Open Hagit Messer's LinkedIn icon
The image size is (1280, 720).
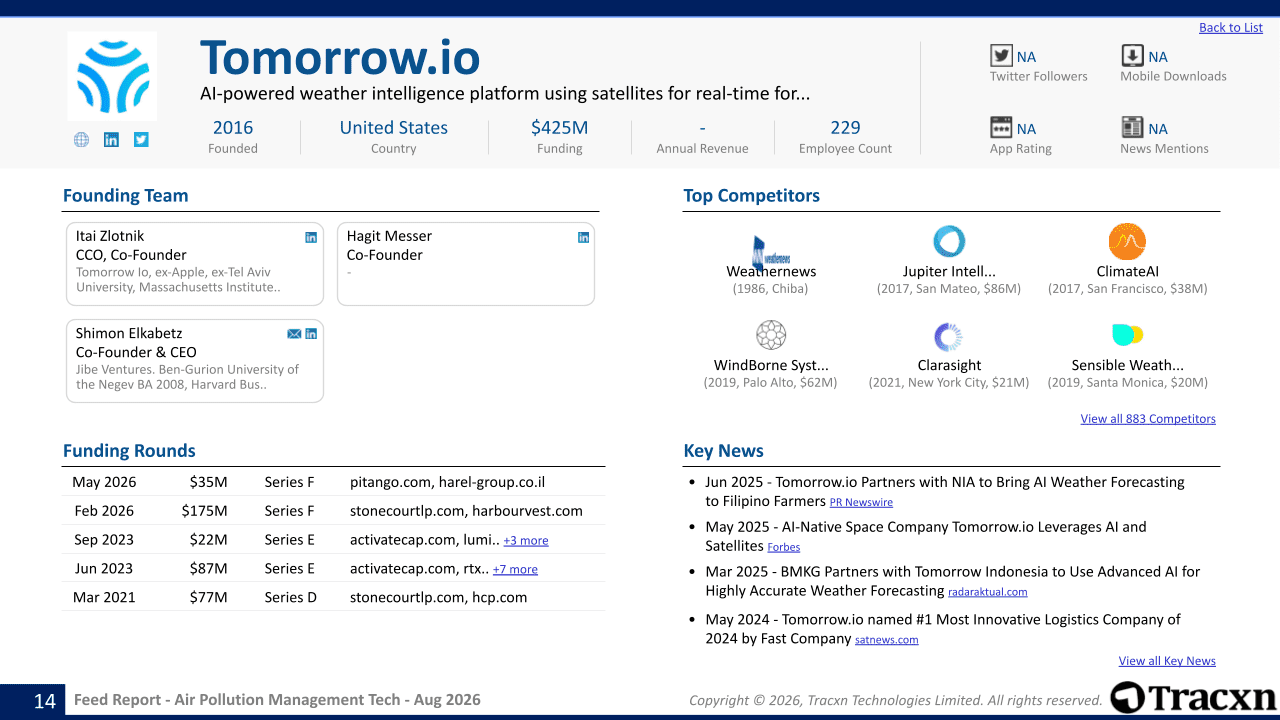click(x=584, y=237)
